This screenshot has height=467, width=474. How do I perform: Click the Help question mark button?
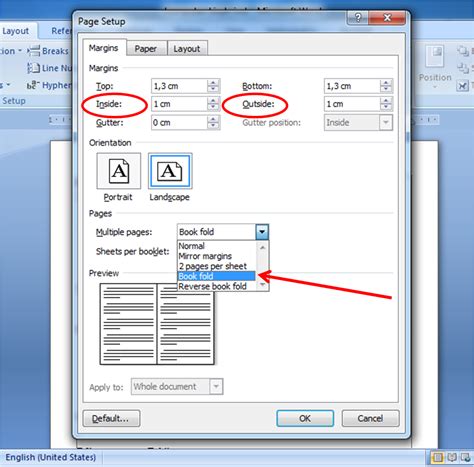pos(357,18)
